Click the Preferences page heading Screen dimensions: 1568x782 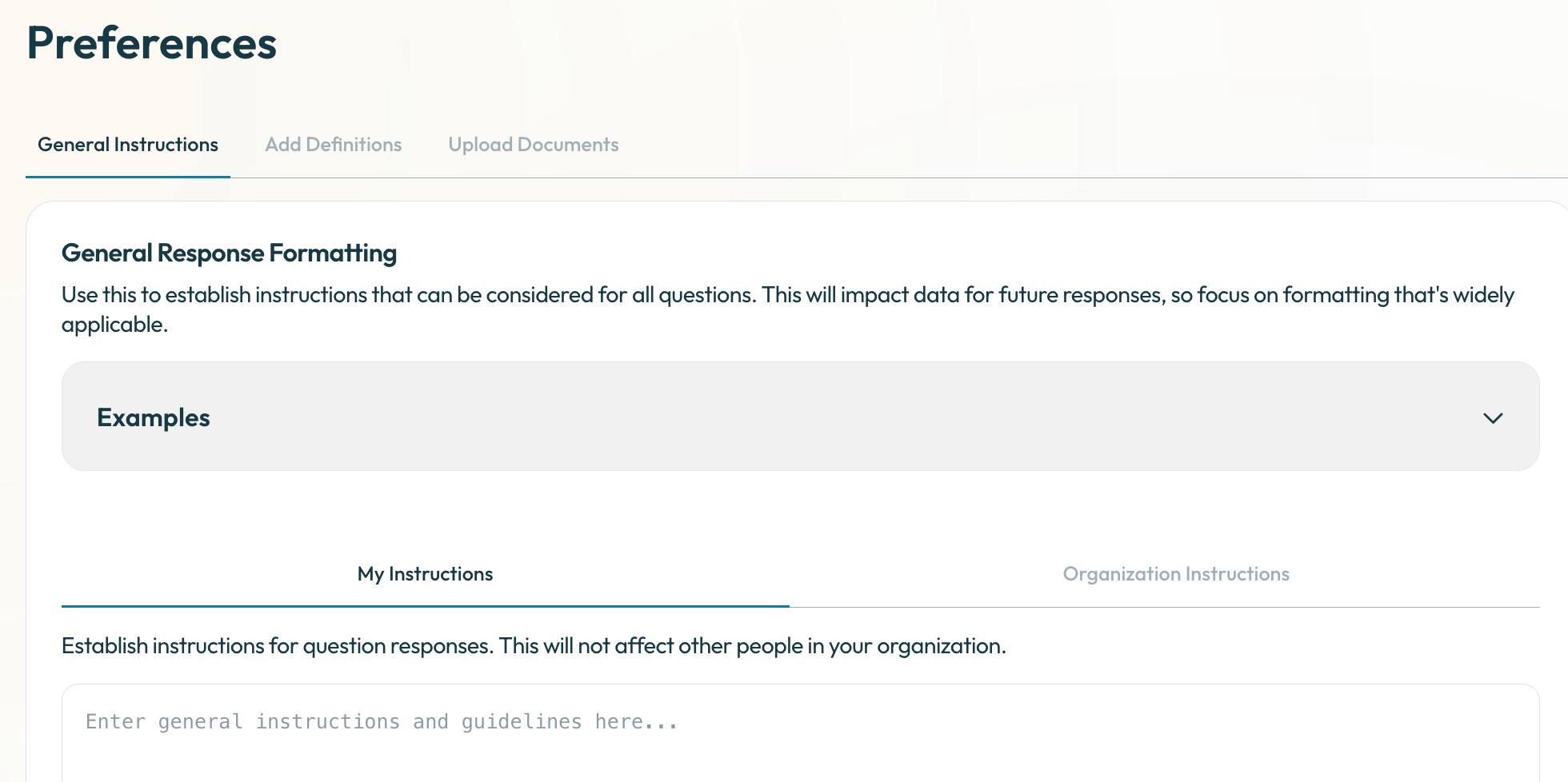pos(152,43)
